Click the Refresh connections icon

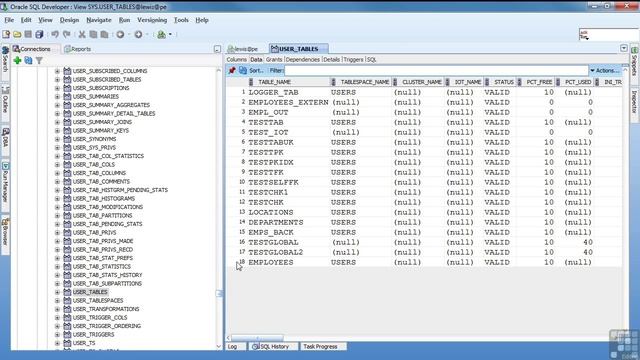click(x=28, y=61)
